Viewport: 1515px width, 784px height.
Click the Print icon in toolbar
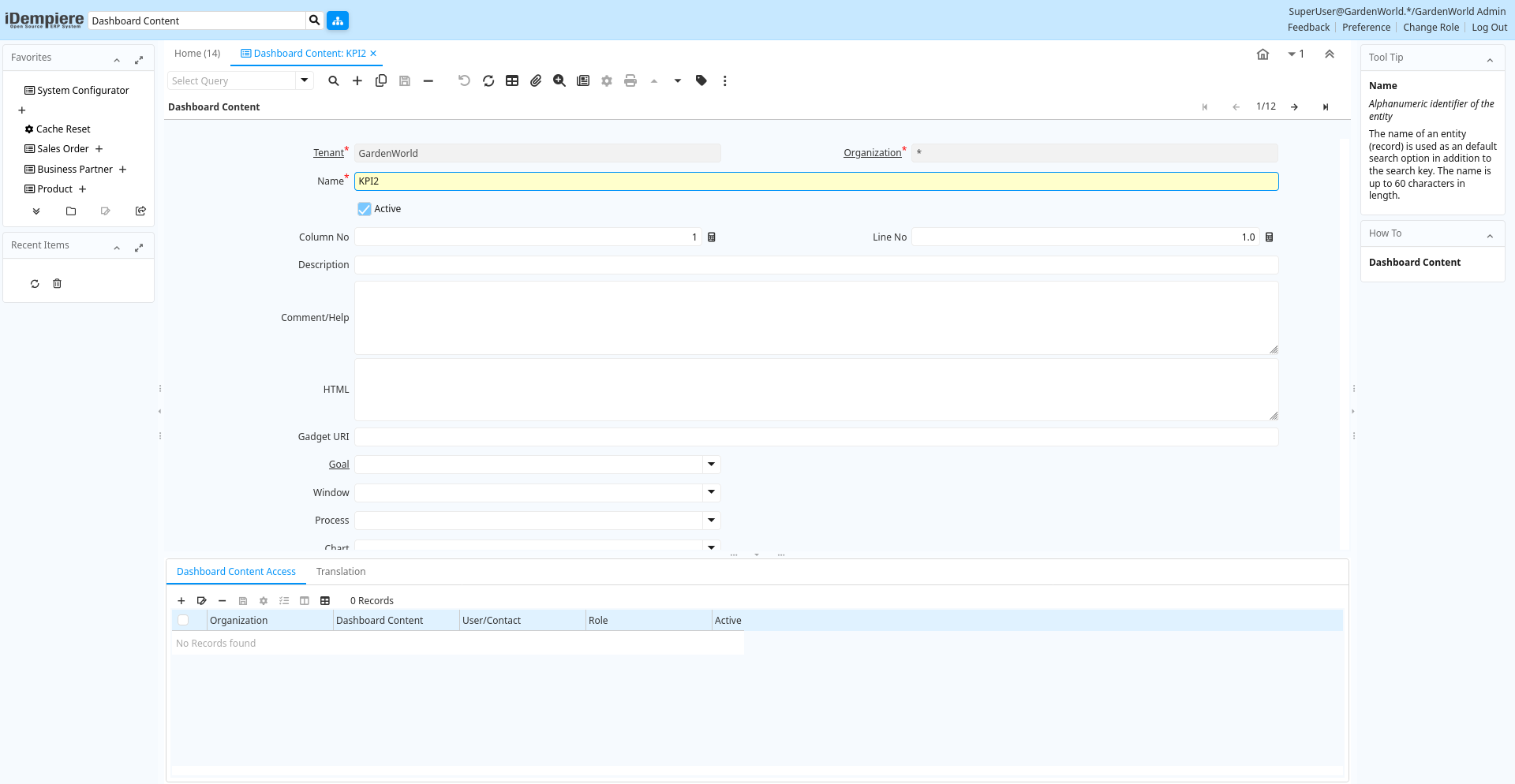[630, 80]
